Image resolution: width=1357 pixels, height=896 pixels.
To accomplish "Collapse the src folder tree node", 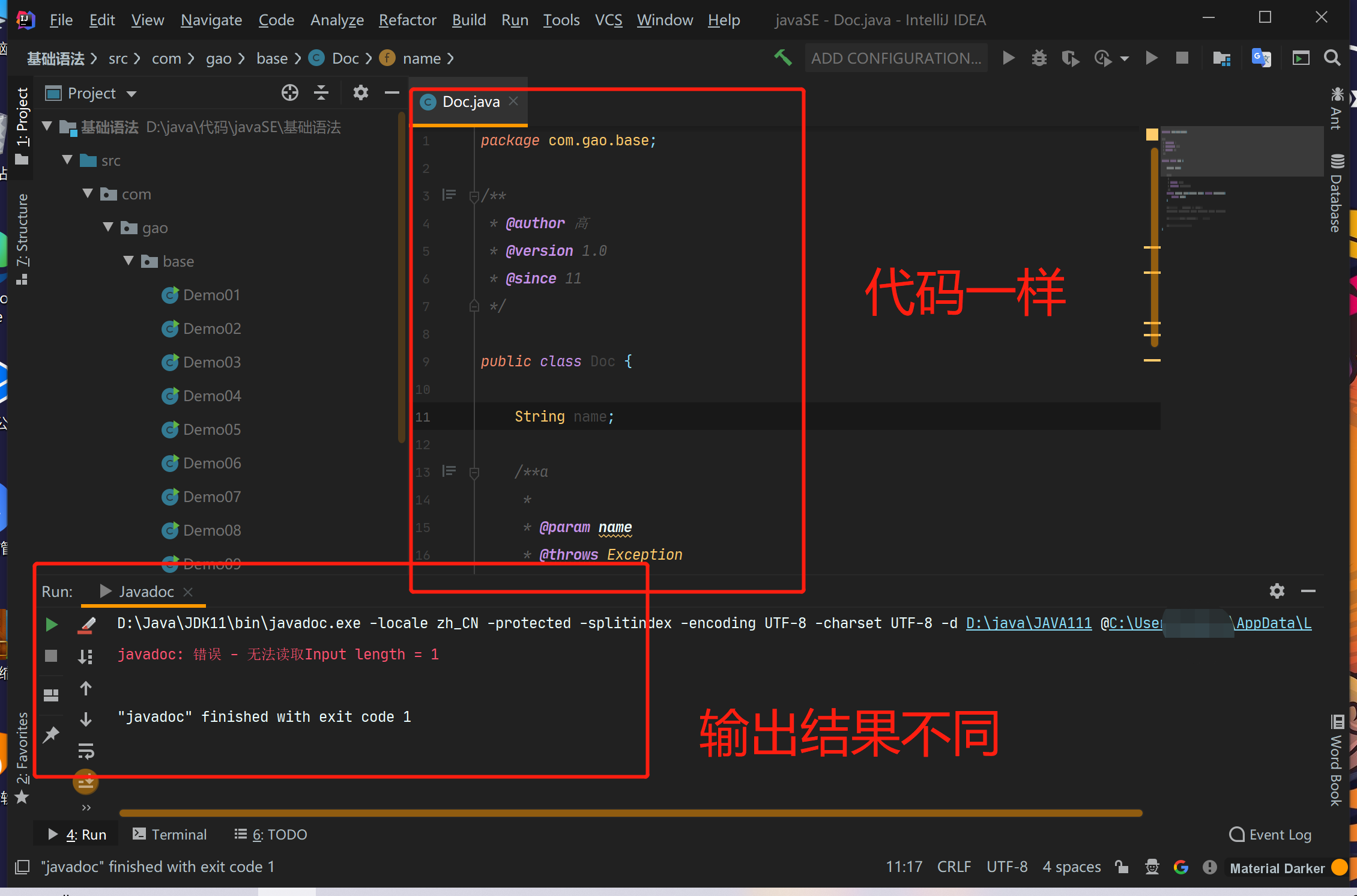I will (x=67, y=160).
